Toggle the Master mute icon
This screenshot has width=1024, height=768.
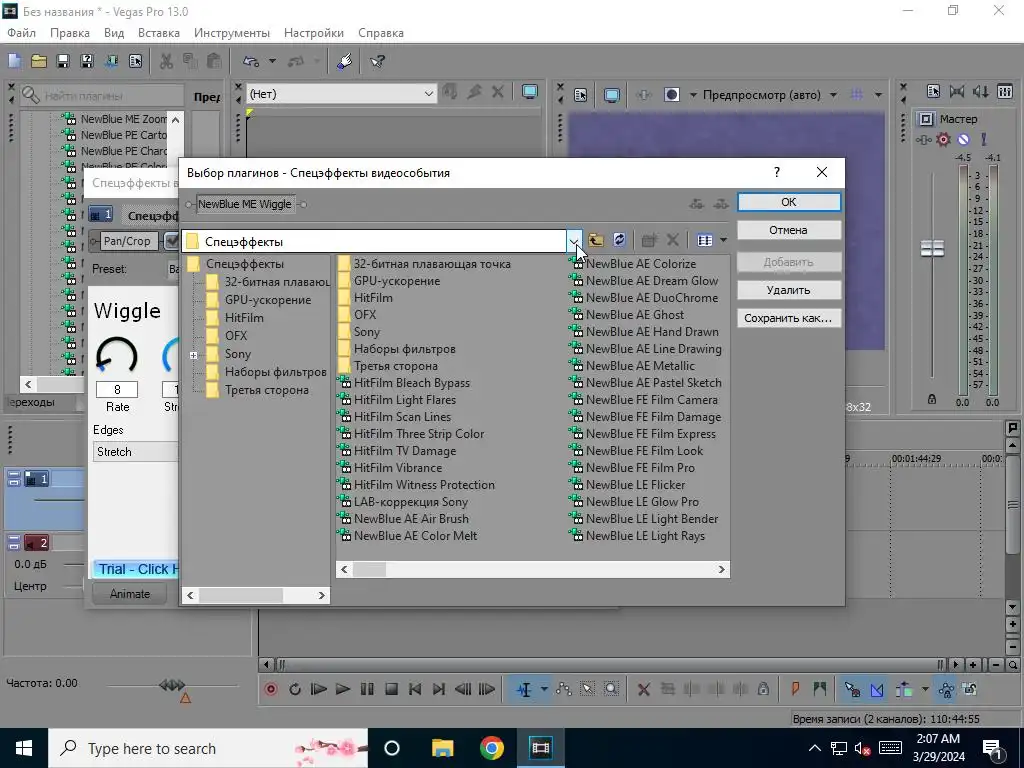963,139
